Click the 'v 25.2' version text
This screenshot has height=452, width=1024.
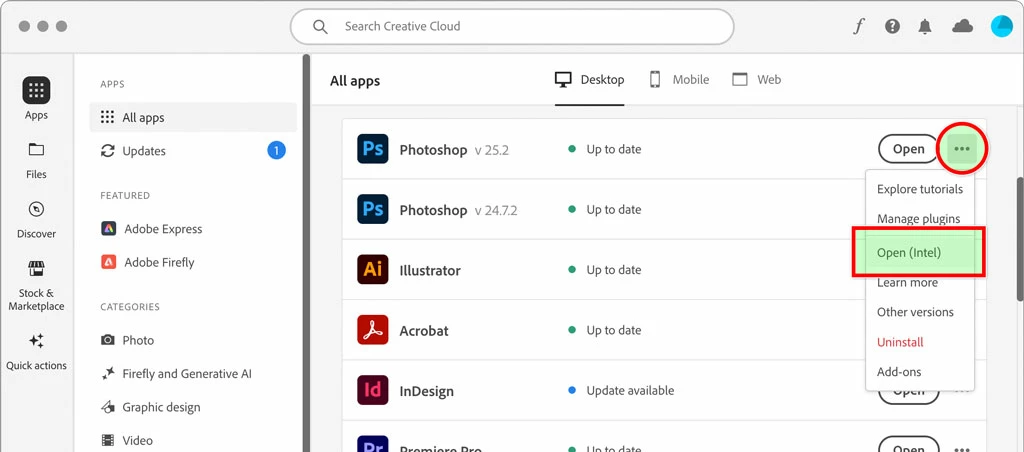(x=491, y=150)
